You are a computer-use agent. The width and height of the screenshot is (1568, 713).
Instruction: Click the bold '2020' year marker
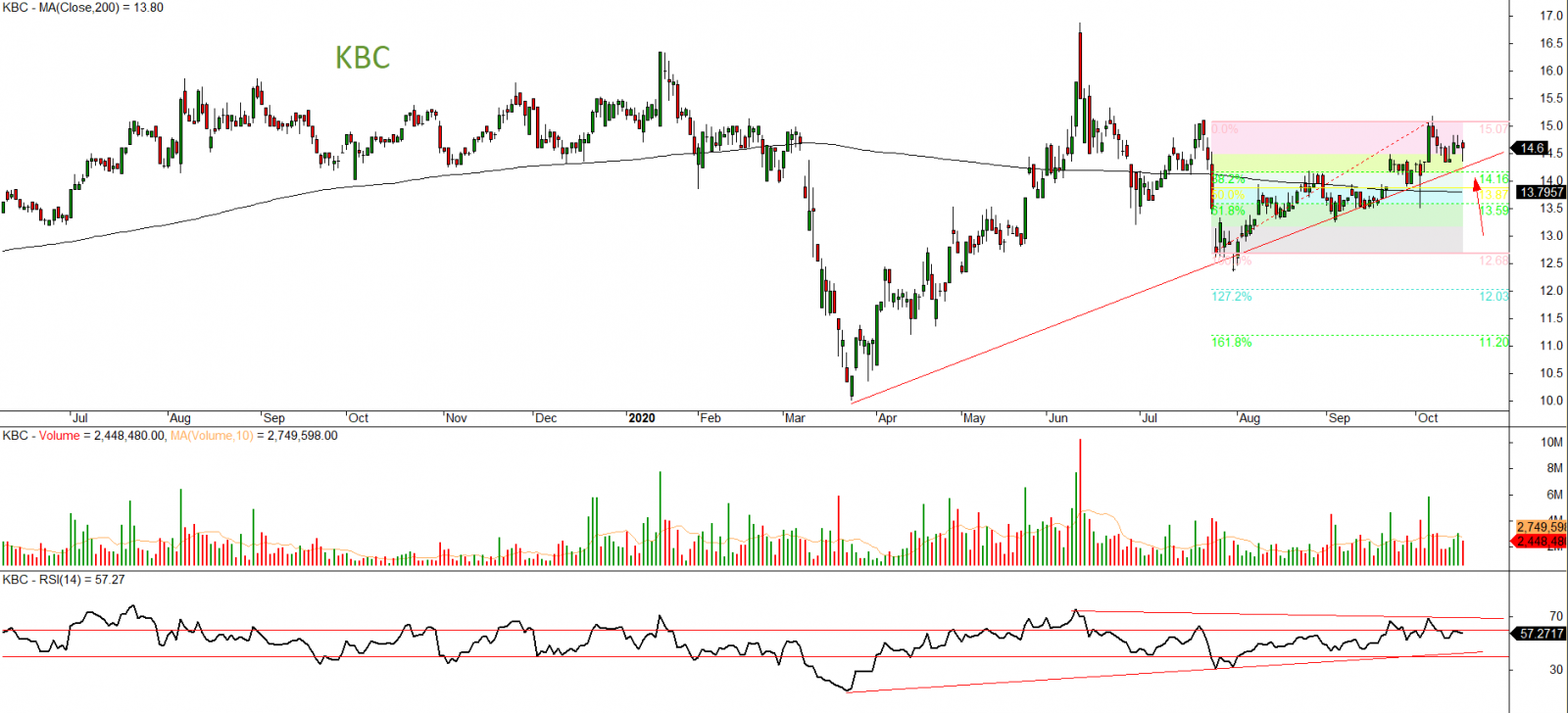point(642,418)
